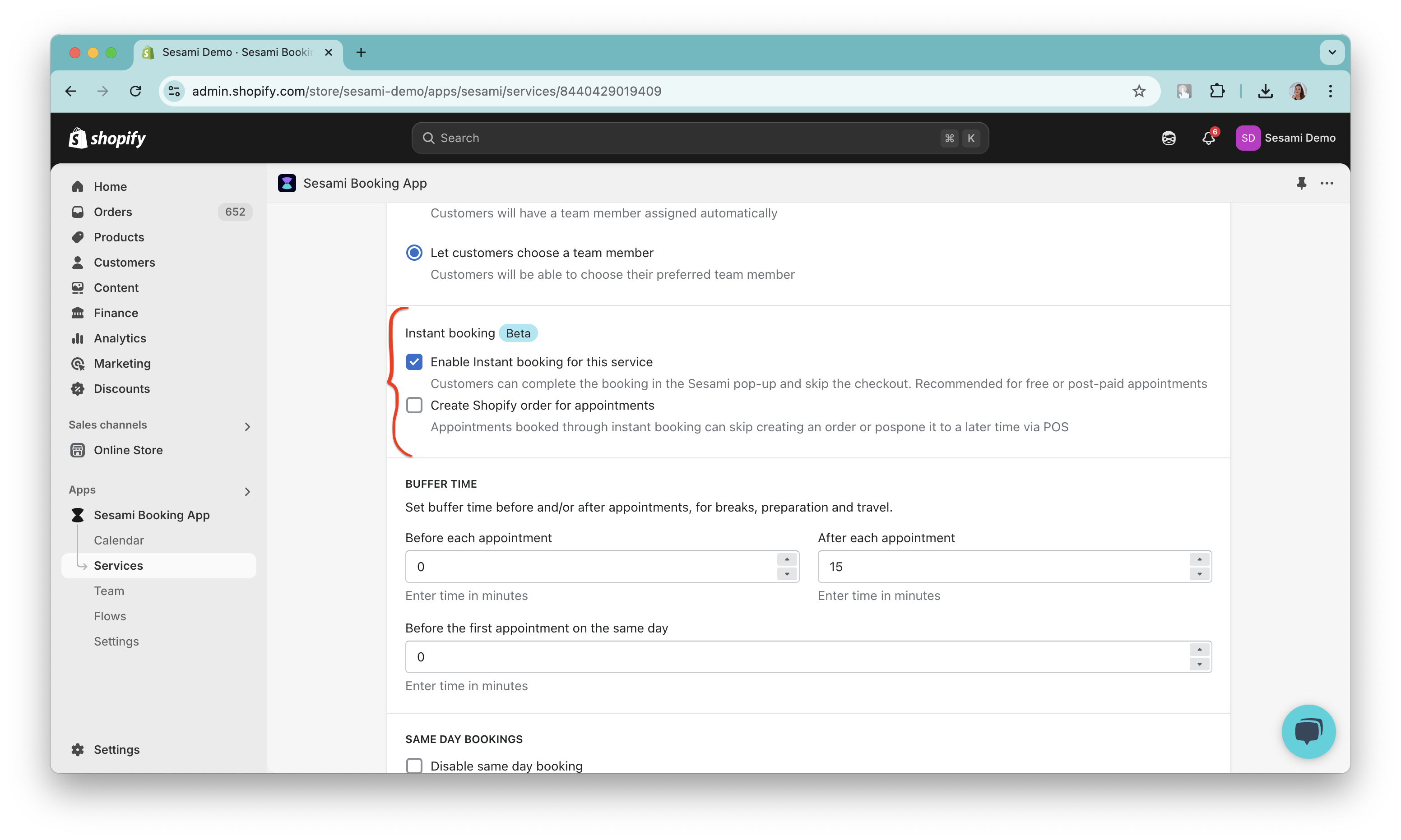Check Disable same day booking

tap(414, 766)
